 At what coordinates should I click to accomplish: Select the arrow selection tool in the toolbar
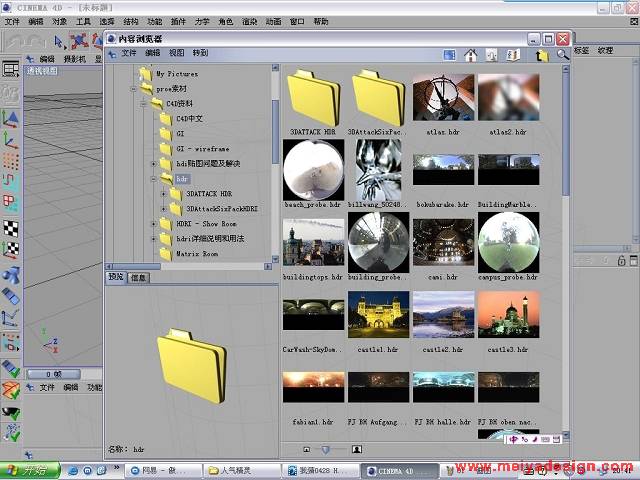pyautogui.click(x=59, y=41)
